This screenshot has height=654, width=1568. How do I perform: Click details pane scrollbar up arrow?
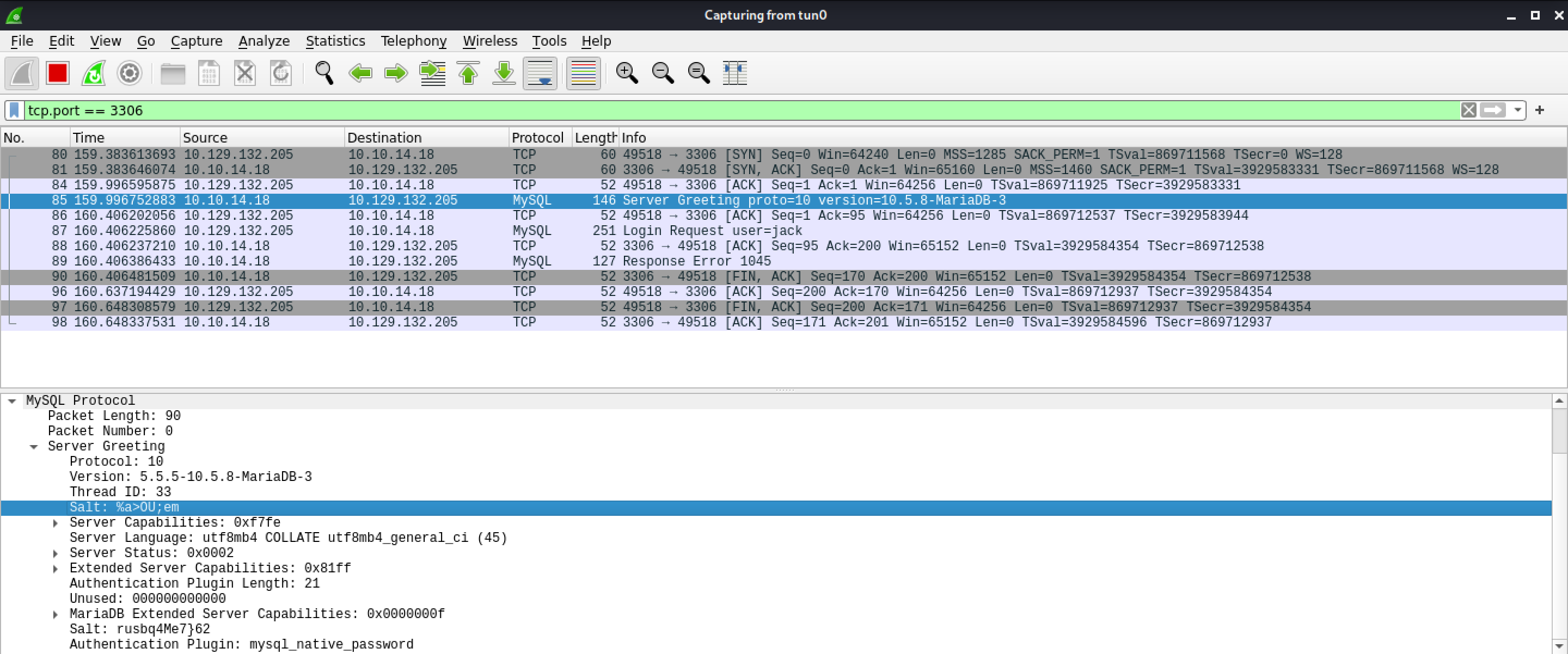[x=1559, y=400]
